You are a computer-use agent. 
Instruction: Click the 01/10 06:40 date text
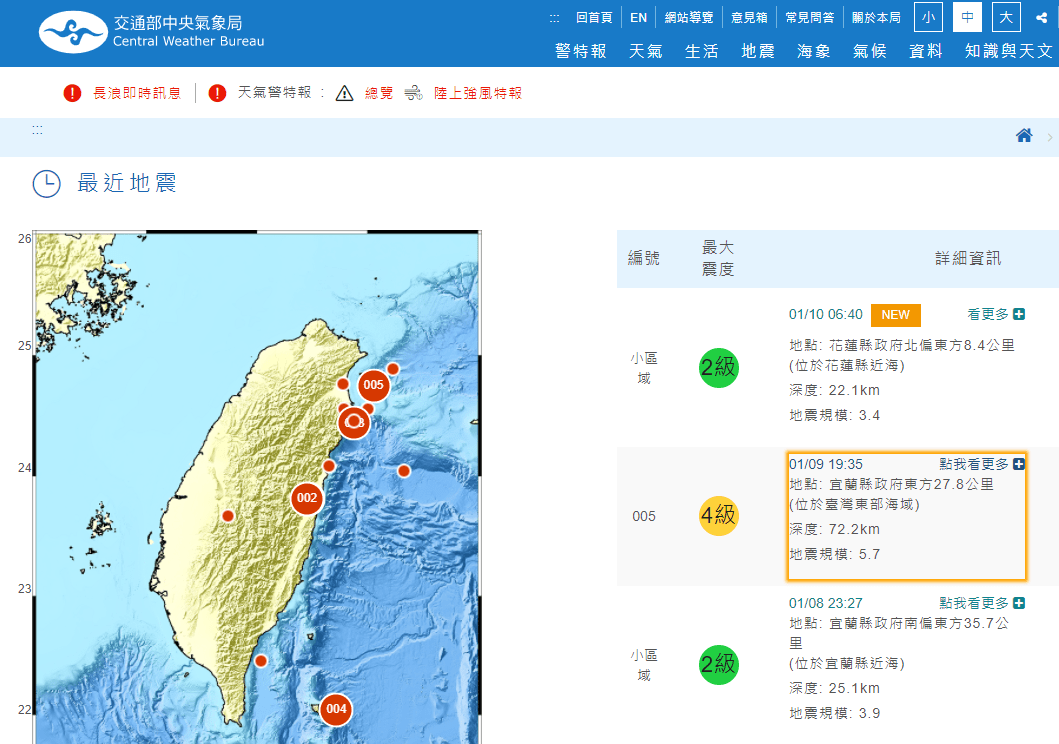pyautogui.click(x=825, y=315)
